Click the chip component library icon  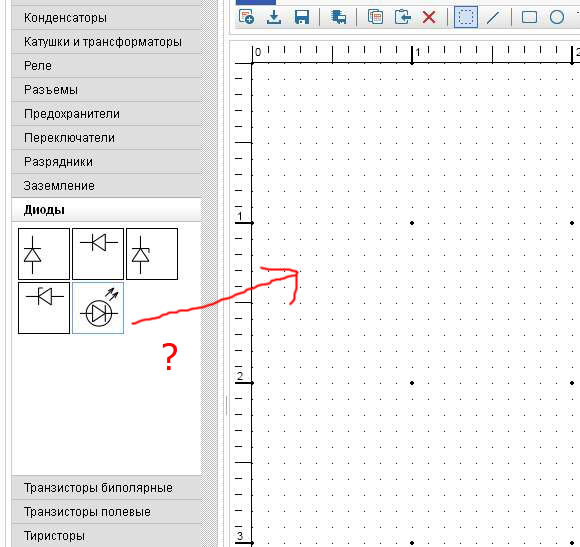pyautogui.click(x=338, y=17)
